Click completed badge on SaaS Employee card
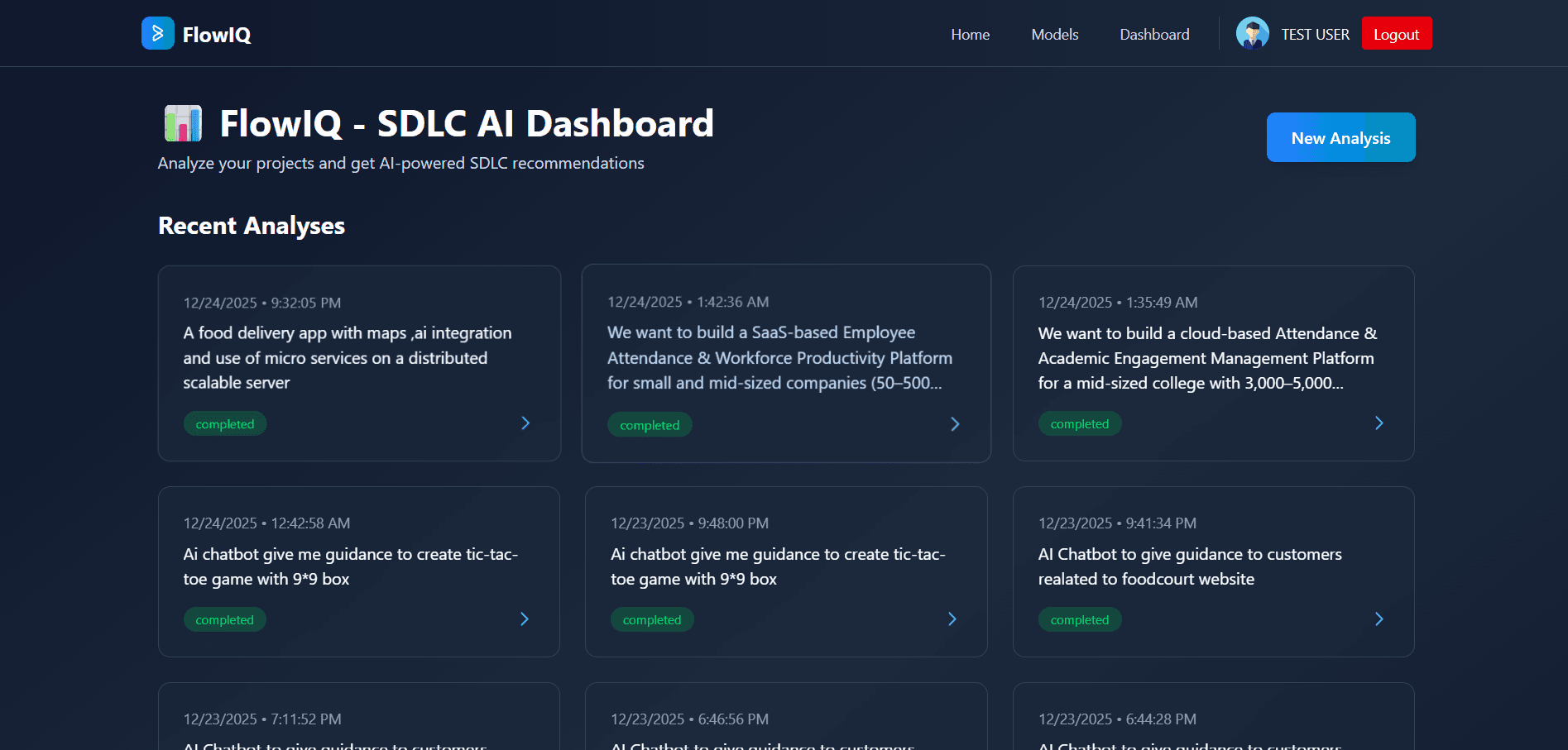1568x750 pixels. [x=650, y=425]
